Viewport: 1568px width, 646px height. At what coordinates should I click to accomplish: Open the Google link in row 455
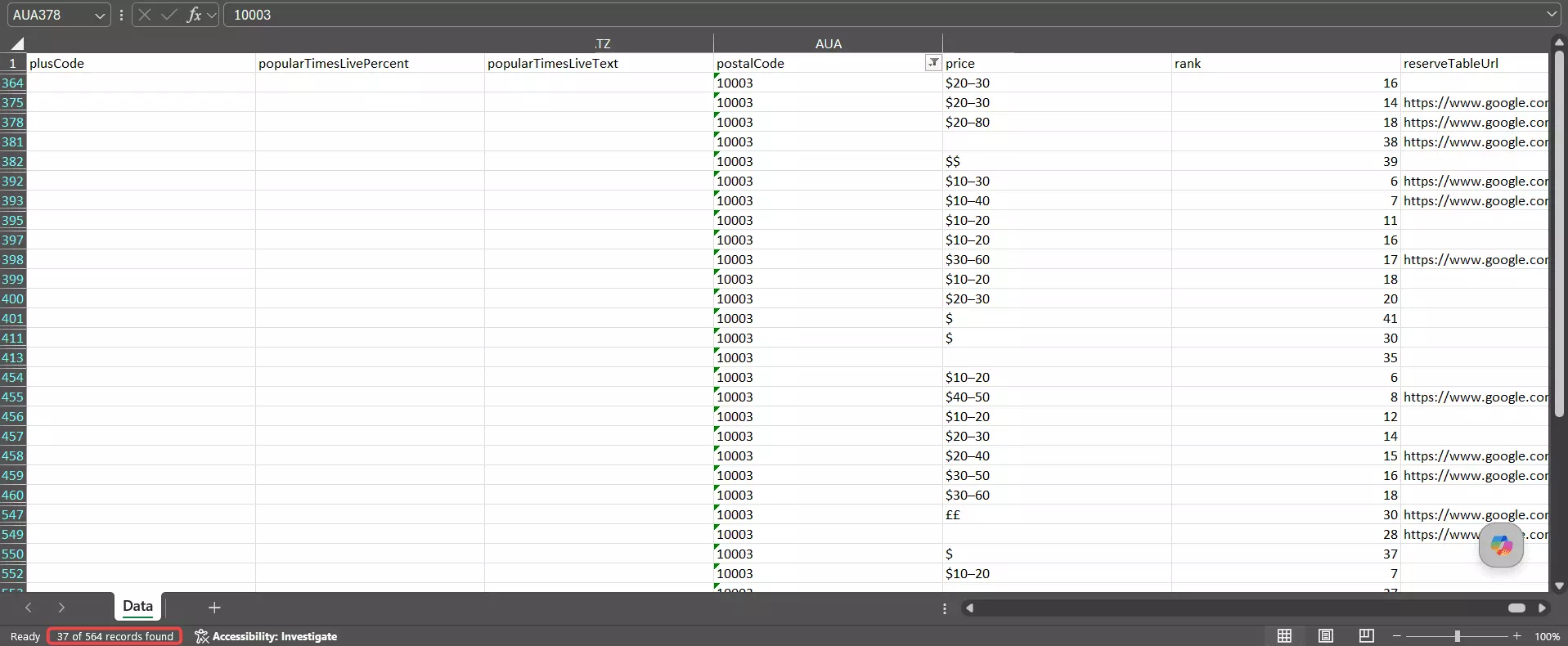point(1475,397)
